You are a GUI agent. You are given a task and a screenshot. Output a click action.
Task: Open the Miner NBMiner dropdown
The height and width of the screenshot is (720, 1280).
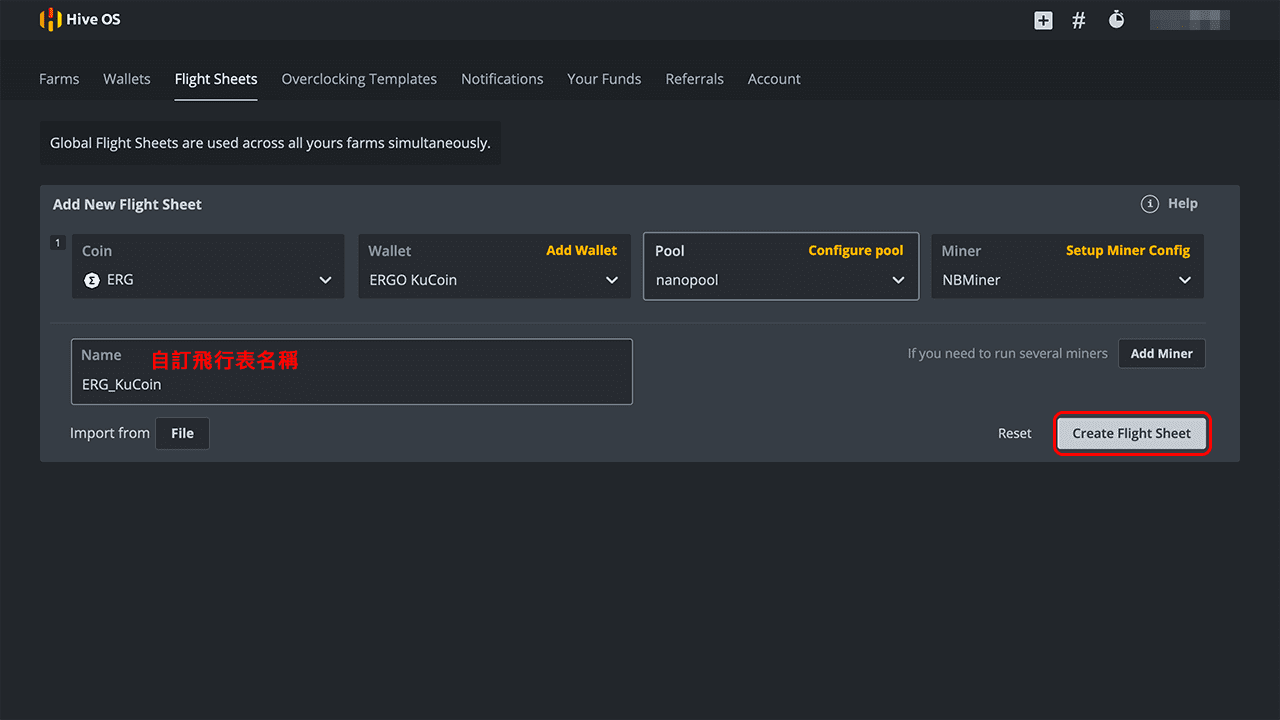(x=1184, y=281)
